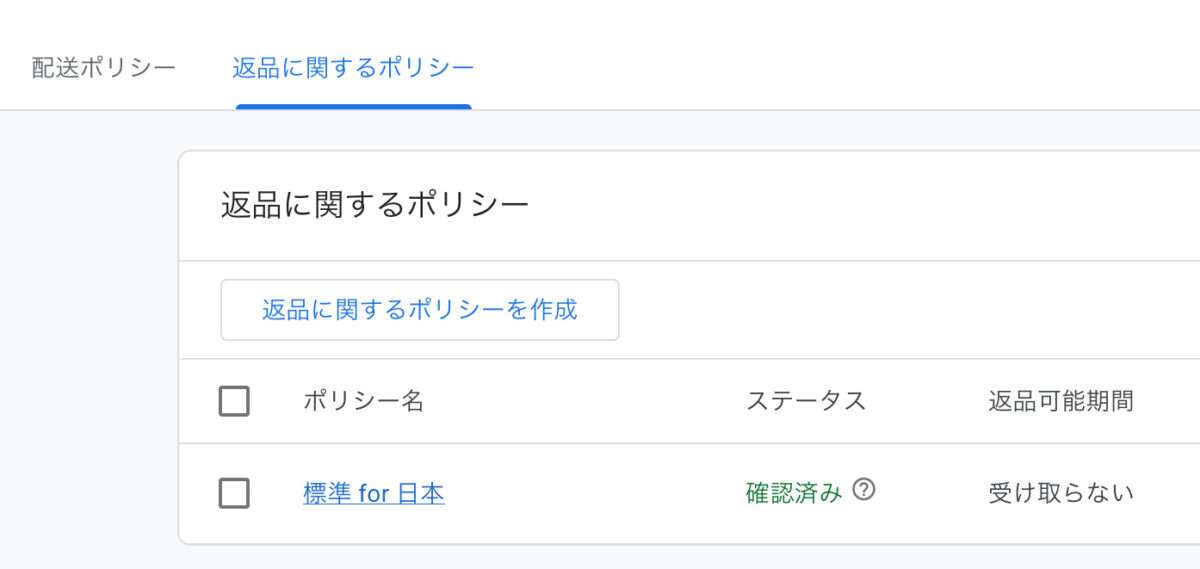Click the blank area right of the card heading

click(x=850, y=205)
